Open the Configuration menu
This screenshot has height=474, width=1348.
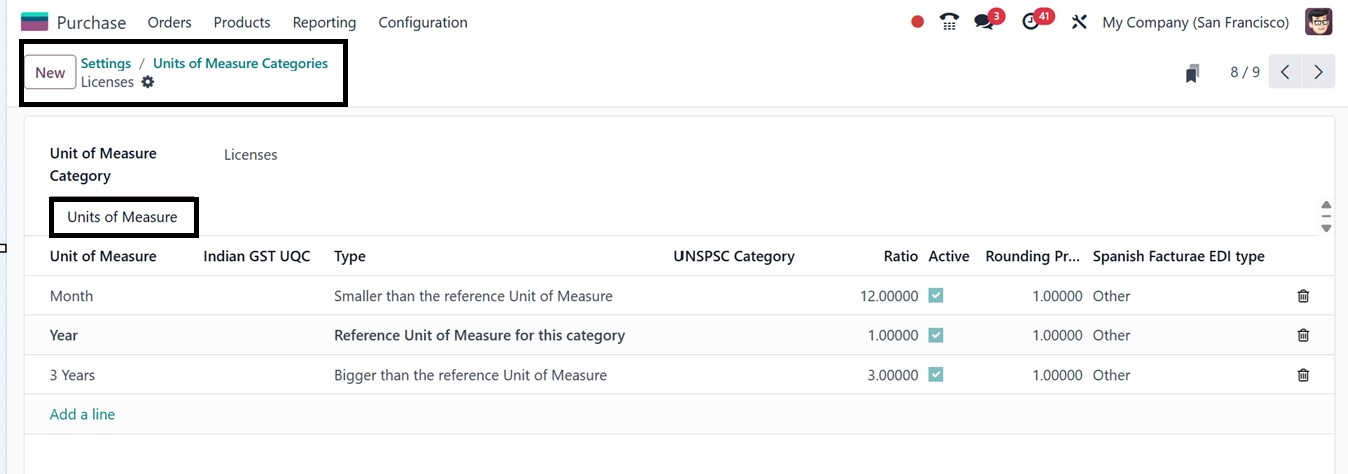(x=422, y=22)
